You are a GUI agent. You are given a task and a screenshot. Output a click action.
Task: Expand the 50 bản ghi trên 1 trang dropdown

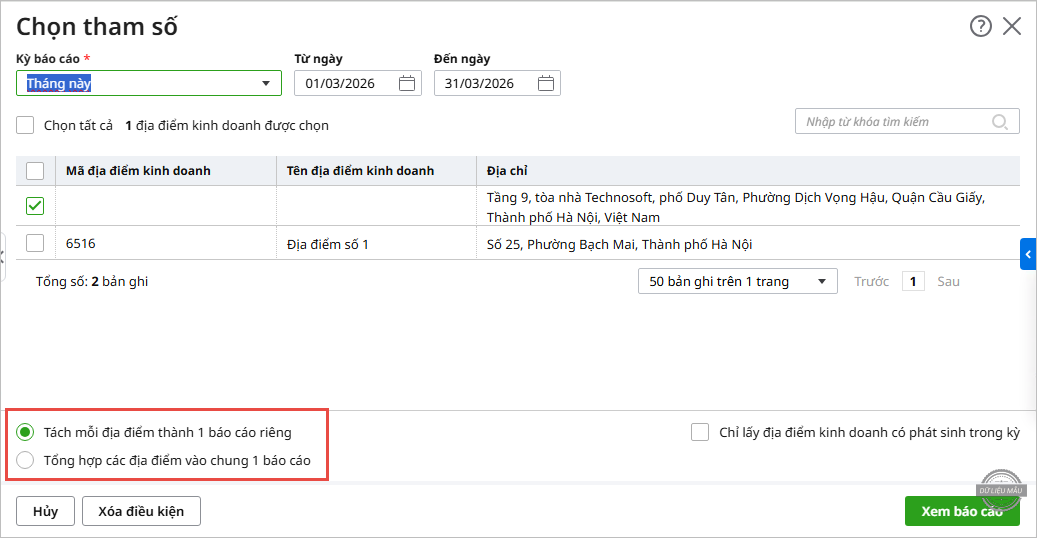point(738,282)
